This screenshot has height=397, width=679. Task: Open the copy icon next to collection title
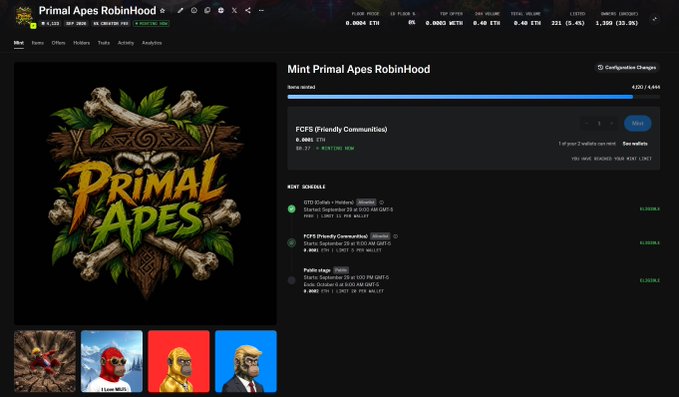click(x=207, y=10)
